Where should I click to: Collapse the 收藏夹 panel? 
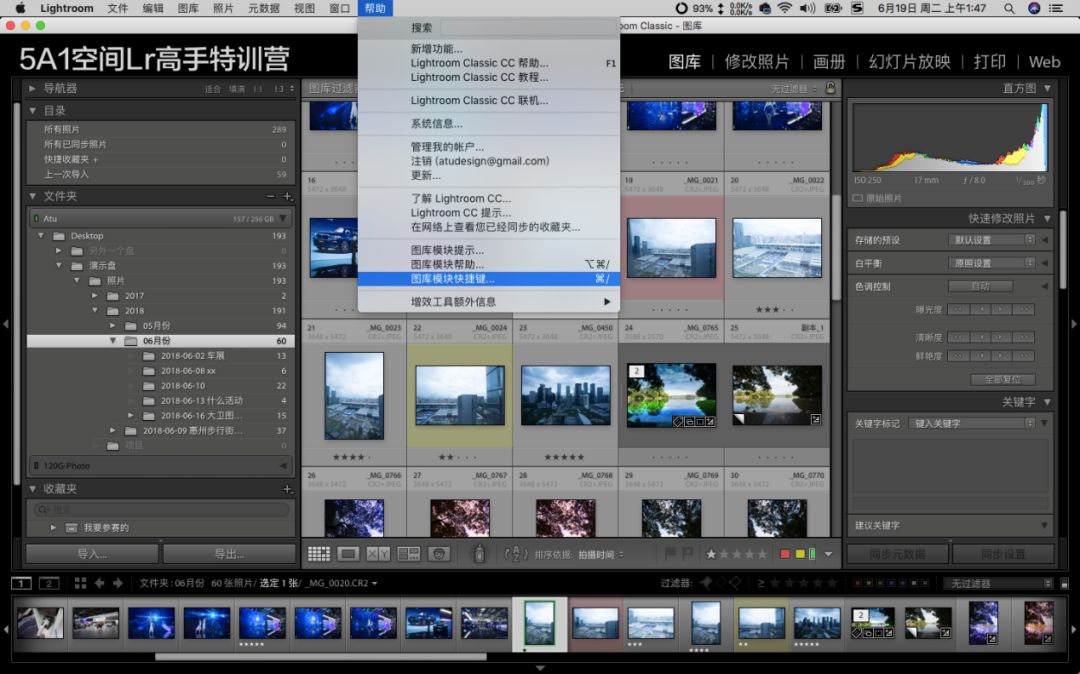(x=32, y=489)
